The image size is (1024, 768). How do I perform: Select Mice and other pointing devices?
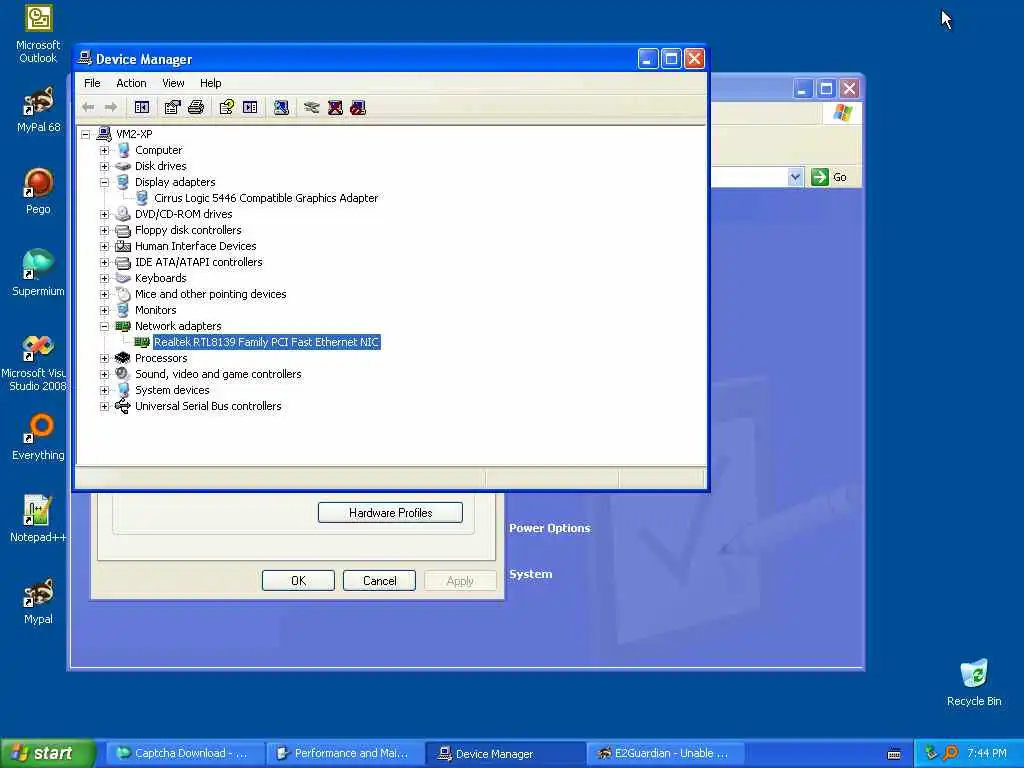click(210, 294)
